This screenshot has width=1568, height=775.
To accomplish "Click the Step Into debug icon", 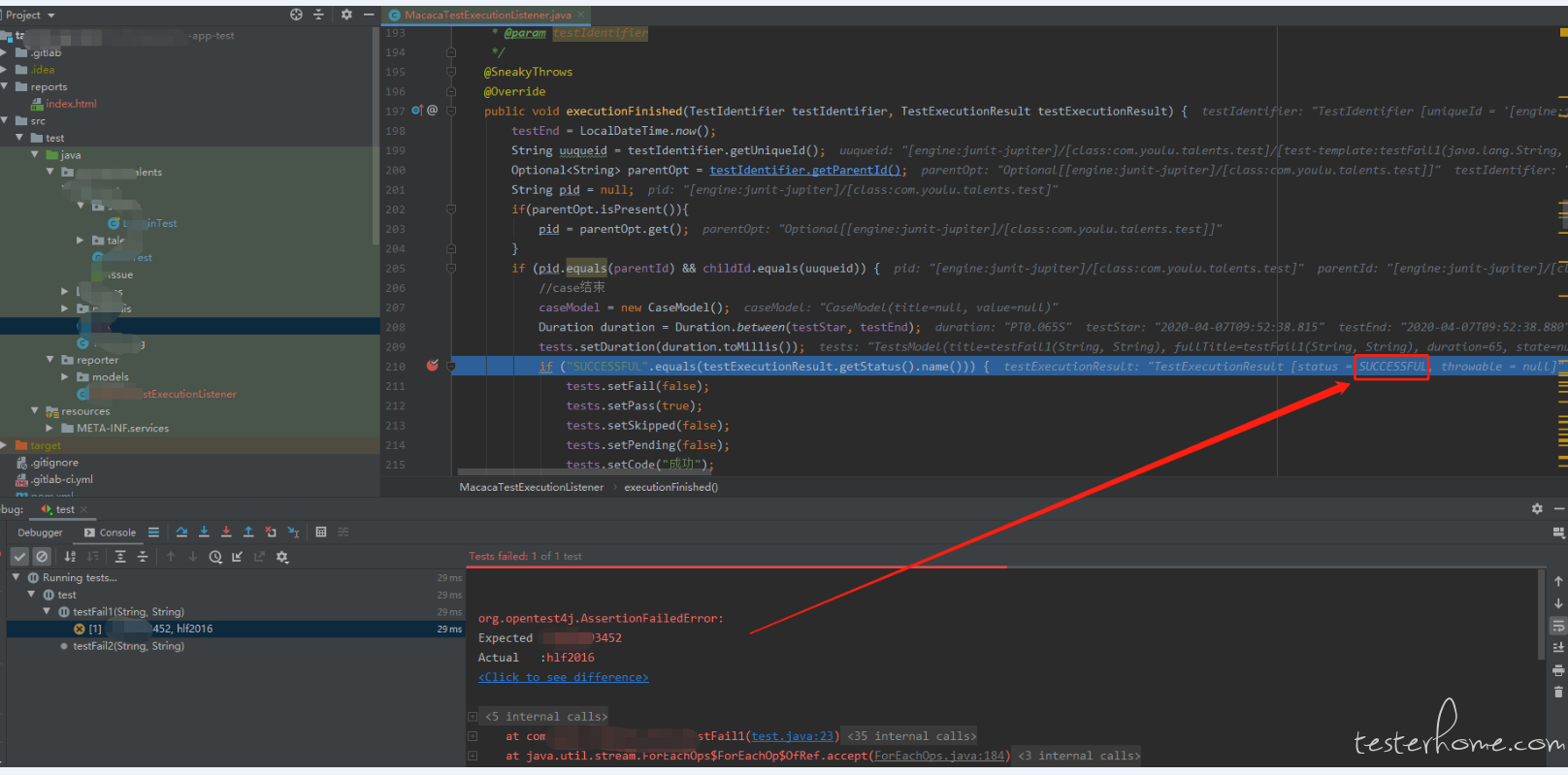I will click(204, 532).
